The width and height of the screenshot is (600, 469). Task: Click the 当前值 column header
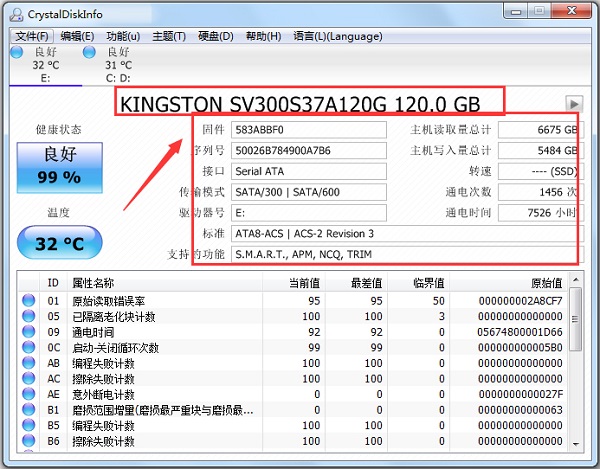click(294, 283)
